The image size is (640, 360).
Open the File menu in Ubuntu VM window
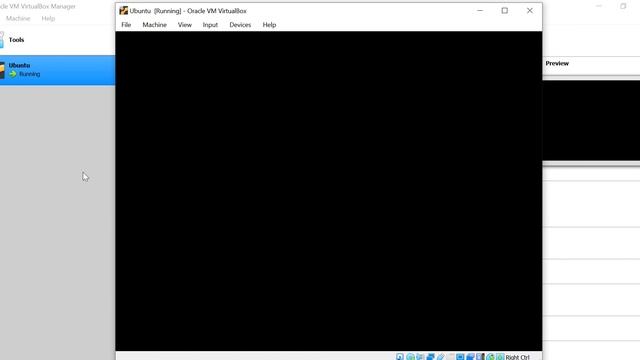[126, 25]
